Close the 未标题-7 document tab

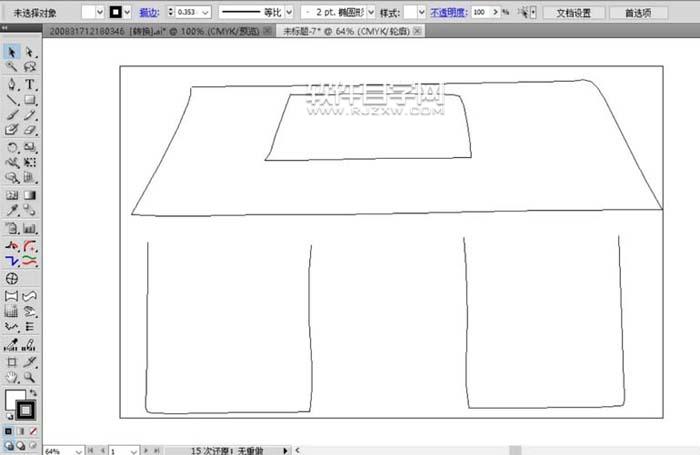coord(417,31)
